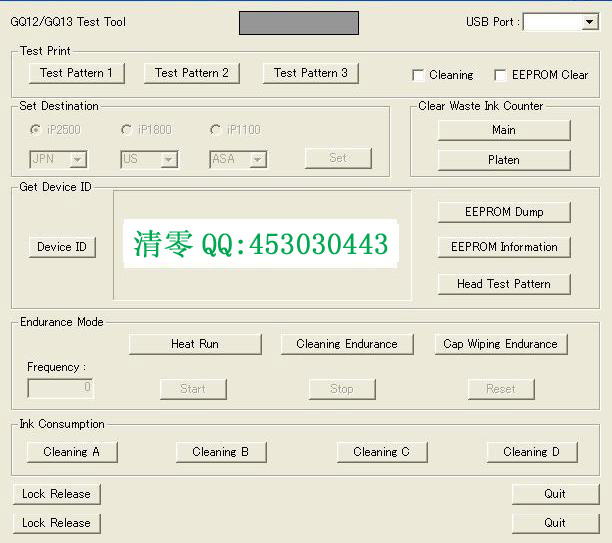
Task: Click the Test Pattern 2 button
Action: click(x=192, y=73)
